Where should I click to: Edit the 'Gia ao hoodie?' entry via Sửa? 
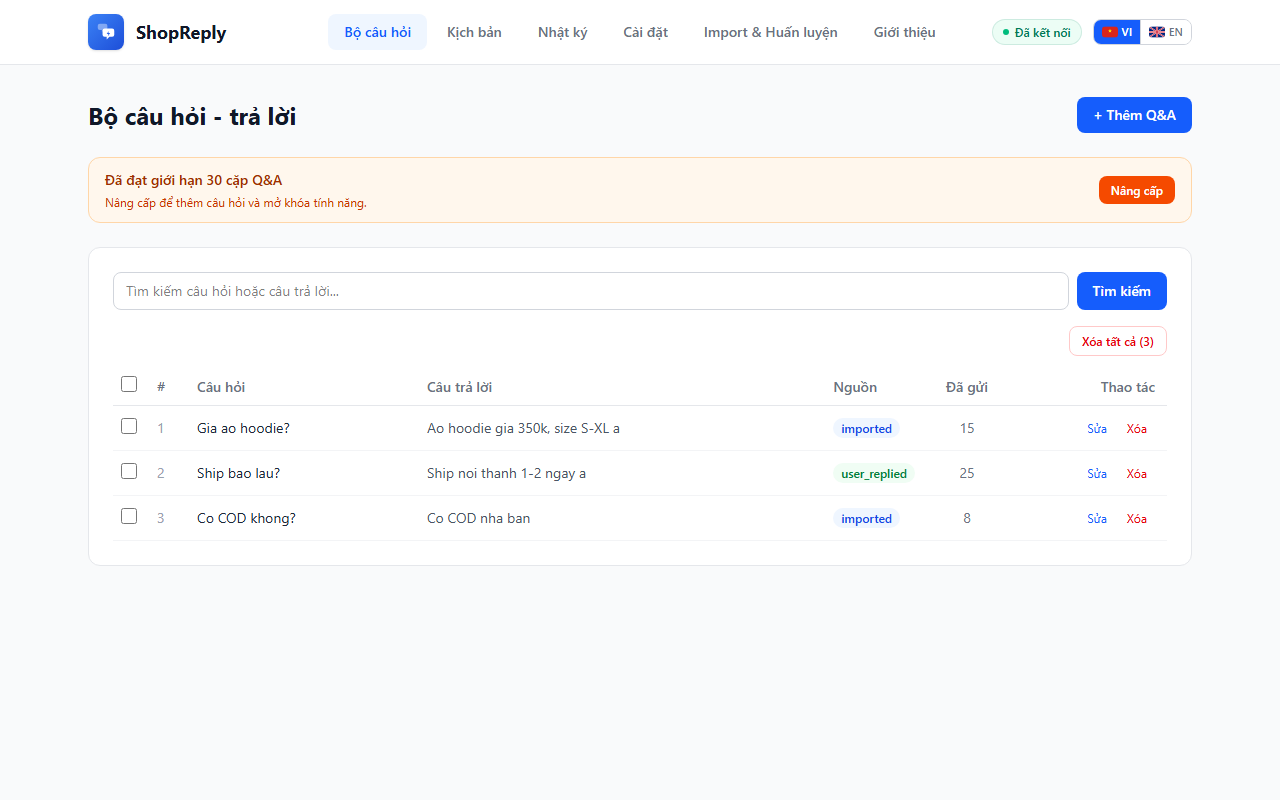click(x=1097, y=428)
